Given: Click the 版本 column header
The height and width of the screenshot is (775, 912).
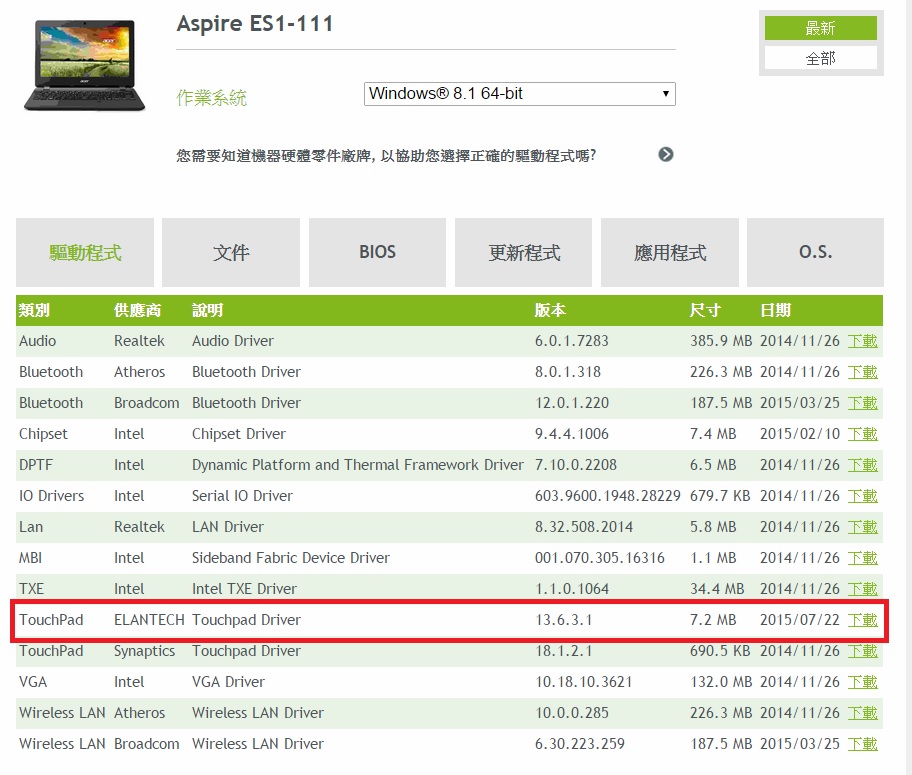Looking at the screenshot, I should 550,310.
